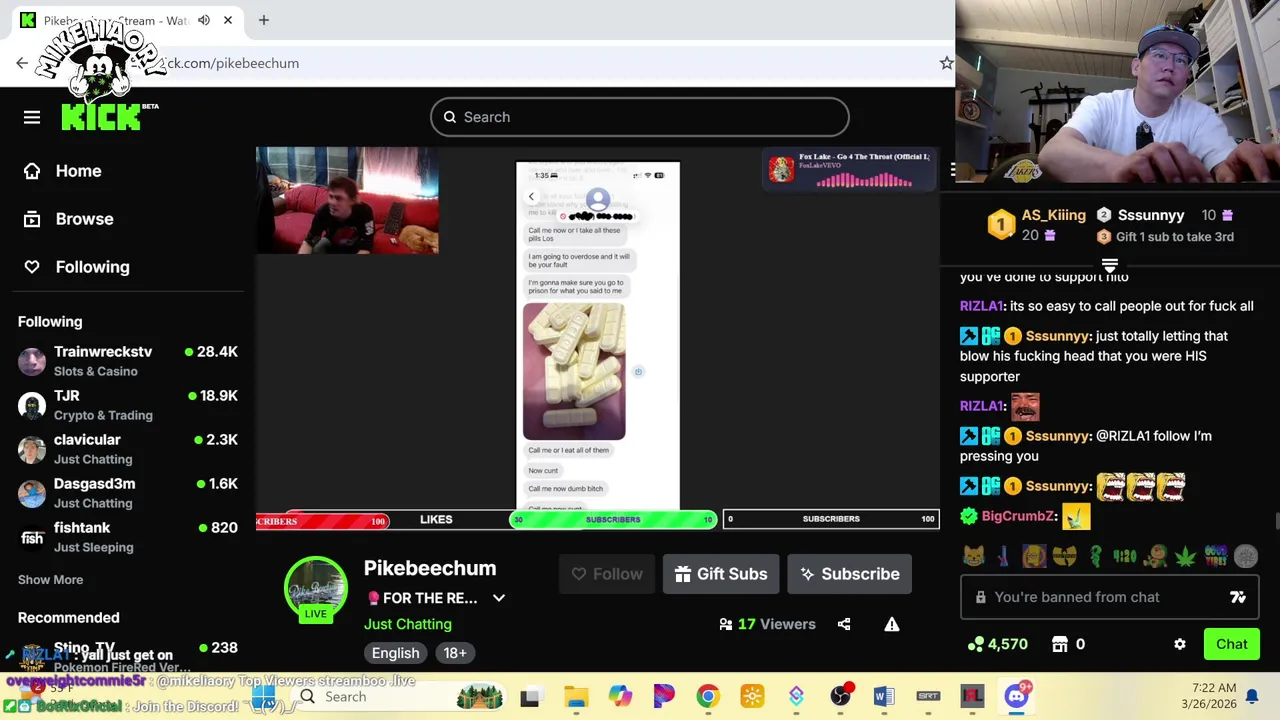Image resolution: width=1280 pixels, height=720 pixels.
Task: Open notifications bell in system tray
Action: [x=1252, y=696]
